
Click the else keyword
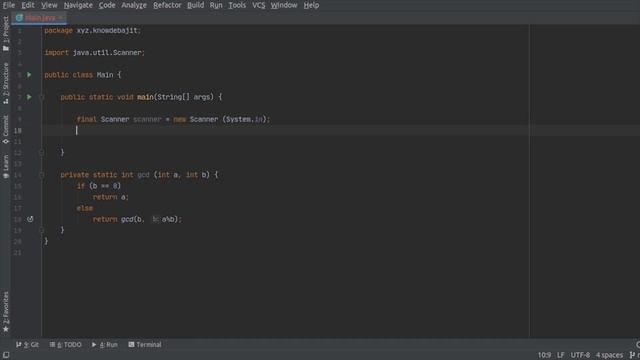click(84, 208)
